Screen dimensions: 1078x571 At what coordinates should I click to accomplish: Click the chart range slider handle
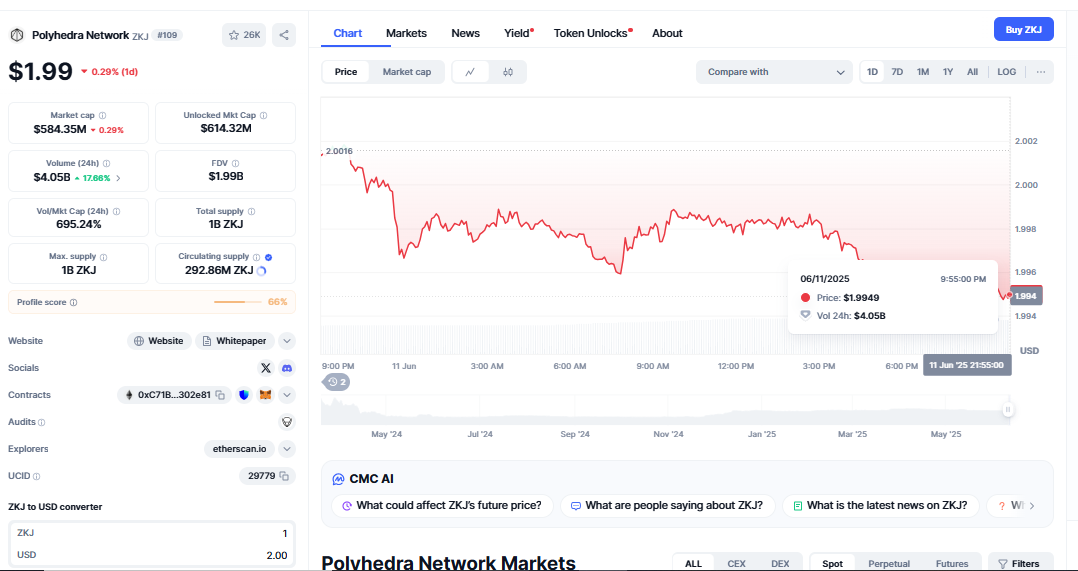point(1008,410)
